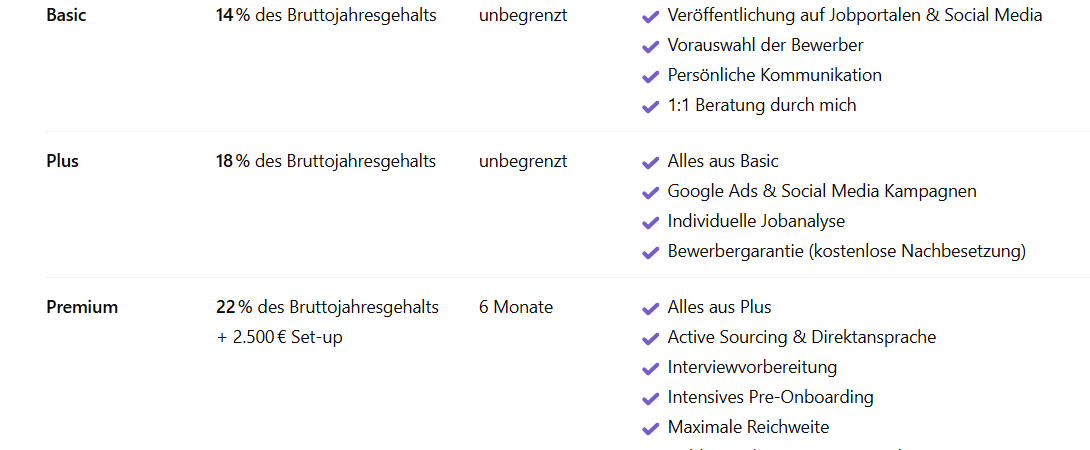This screenshot has height=450, width=1090.
Task: Click checkmark beside Persönliche Kommunikation
Action: click(x=650, y=77)
